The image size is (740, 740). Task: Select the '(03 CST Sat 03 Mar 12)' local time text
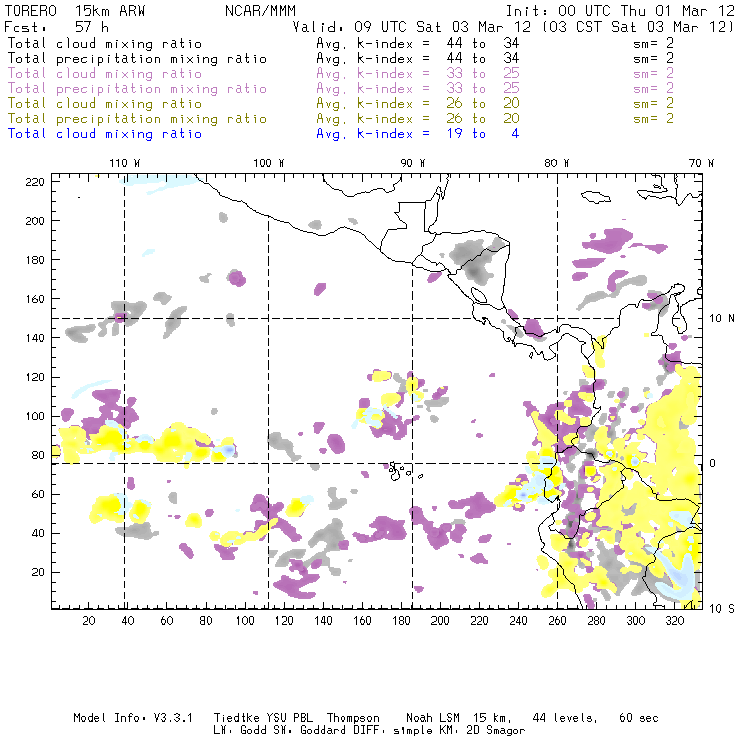[638, 27]
